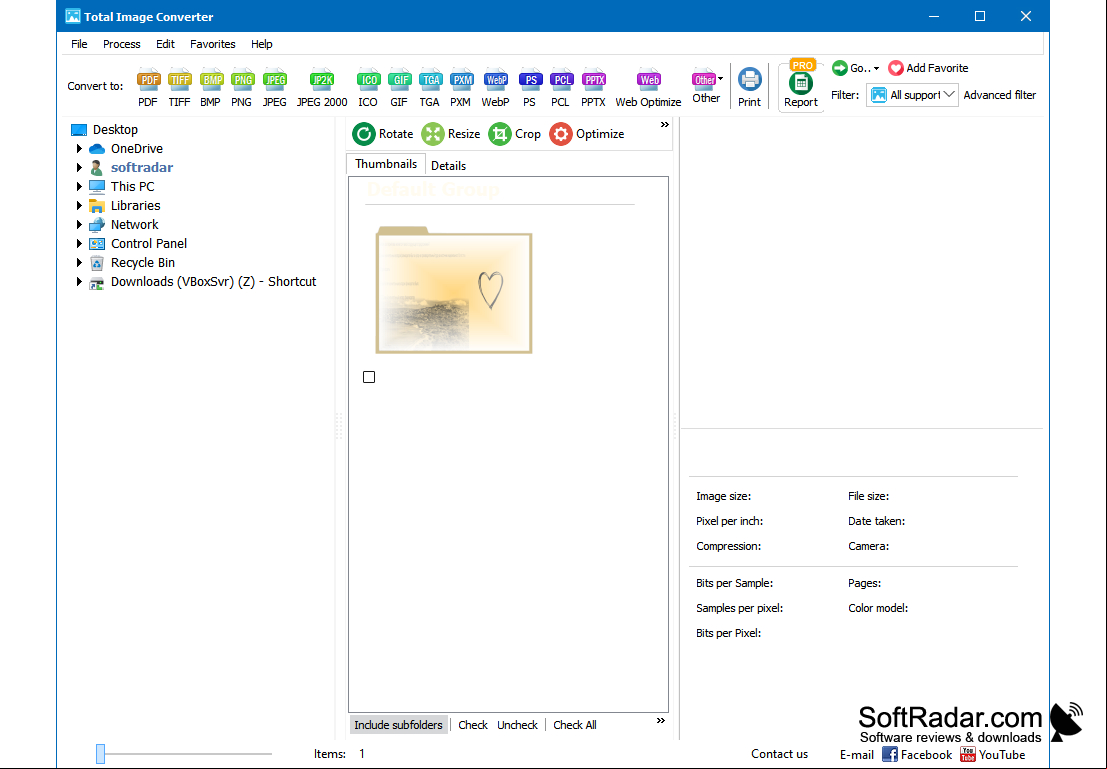Convert to PDF format icon

(148, 87)
